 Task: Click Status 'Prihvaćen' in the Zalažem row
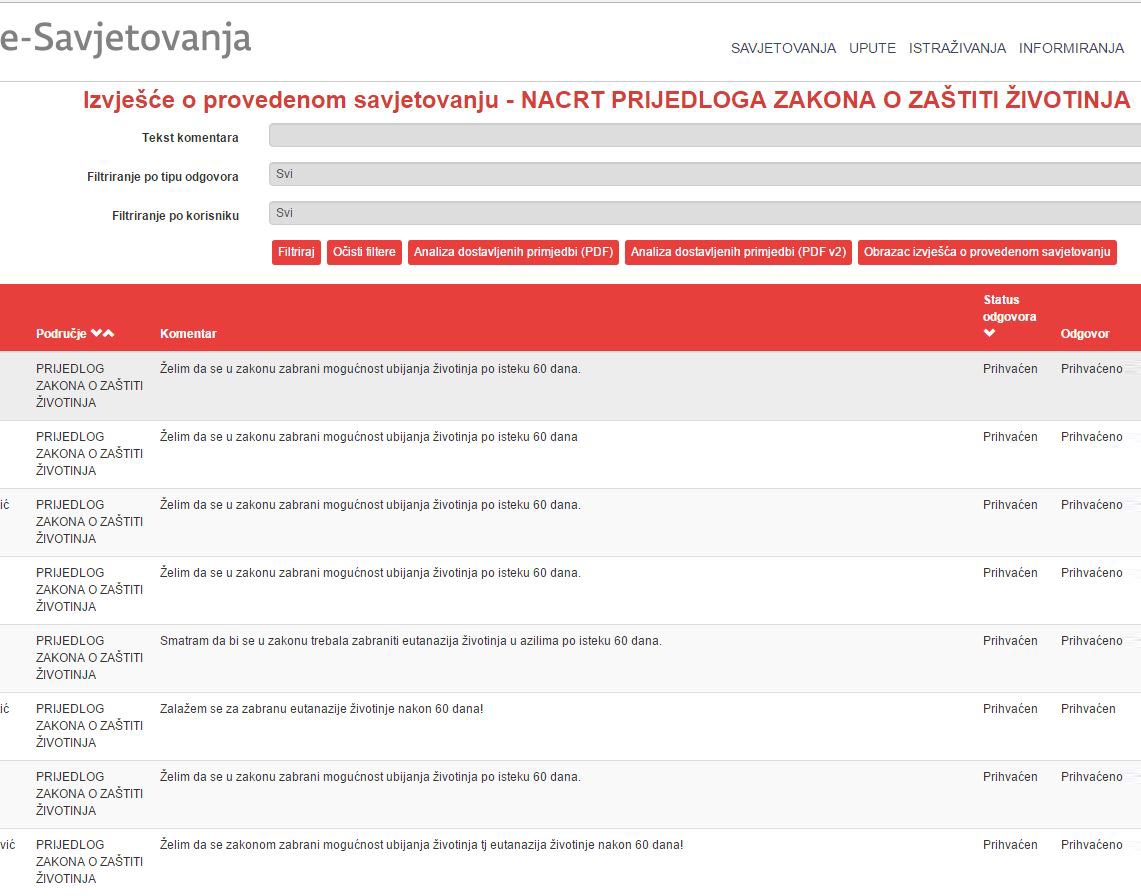click(1010, 709)
